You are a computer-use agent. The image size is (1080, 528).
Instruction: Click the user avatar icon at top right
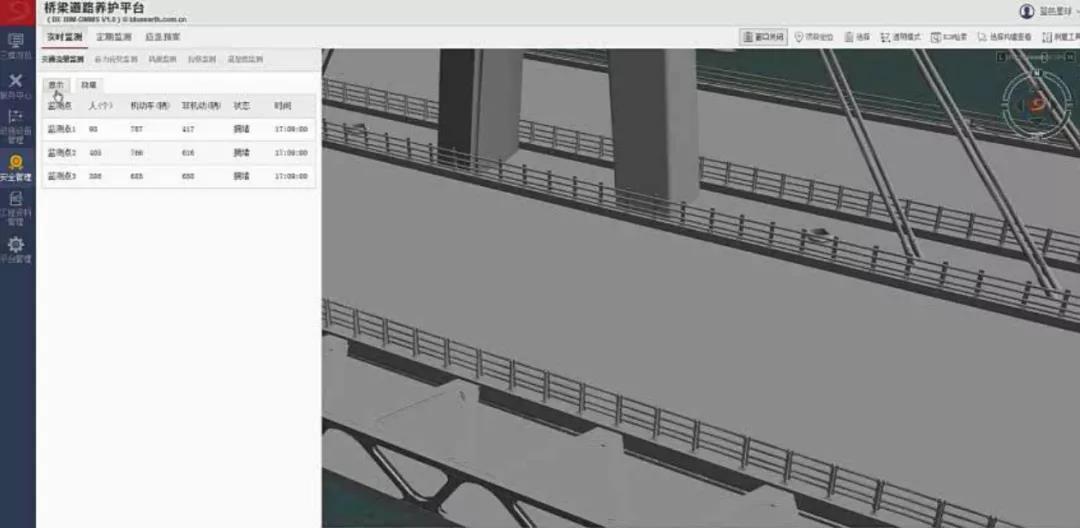(1027, 11)
